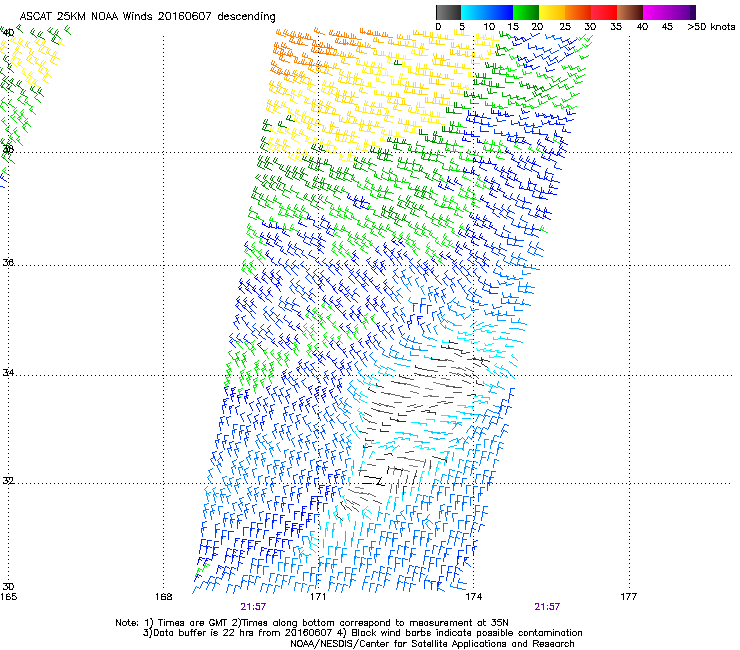Viewport: 740px width, 650px height.
Task: Click the '>50 knots' legend label
Action: click(711, 27)
